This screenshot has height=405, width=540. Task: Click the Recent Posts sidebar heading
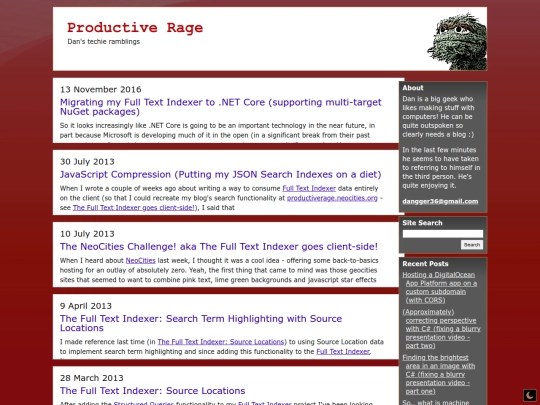(425, 264)
